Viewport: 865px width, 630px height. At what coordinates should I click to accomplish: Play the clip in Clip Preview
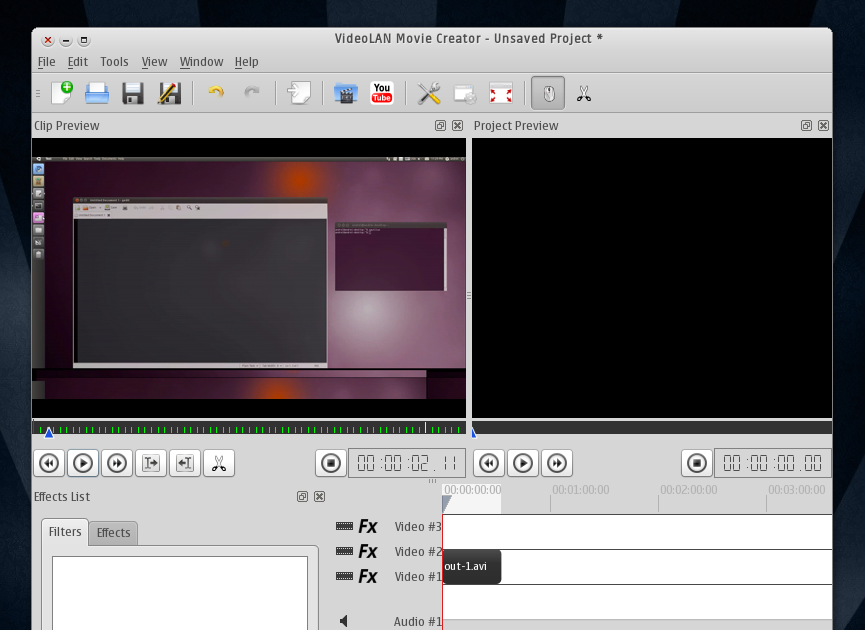pos(83,463)
